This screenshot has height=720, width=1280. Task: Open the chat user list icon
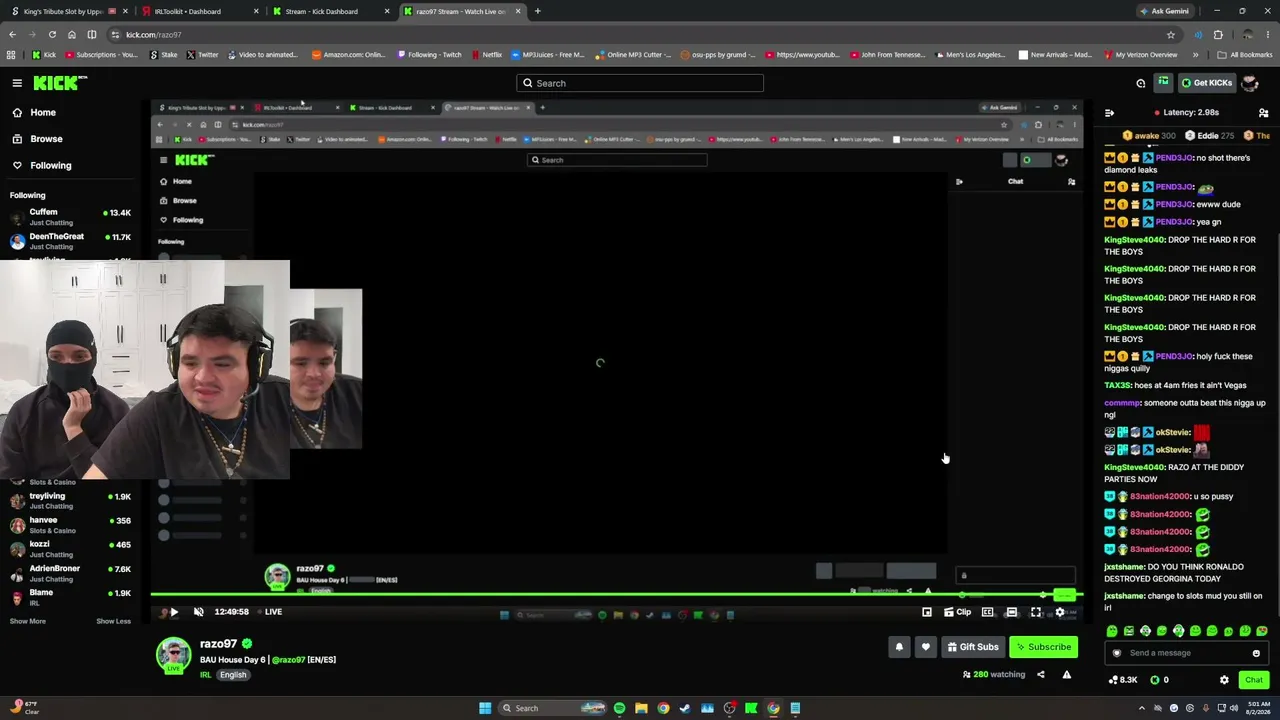[x=1263, y=113]
